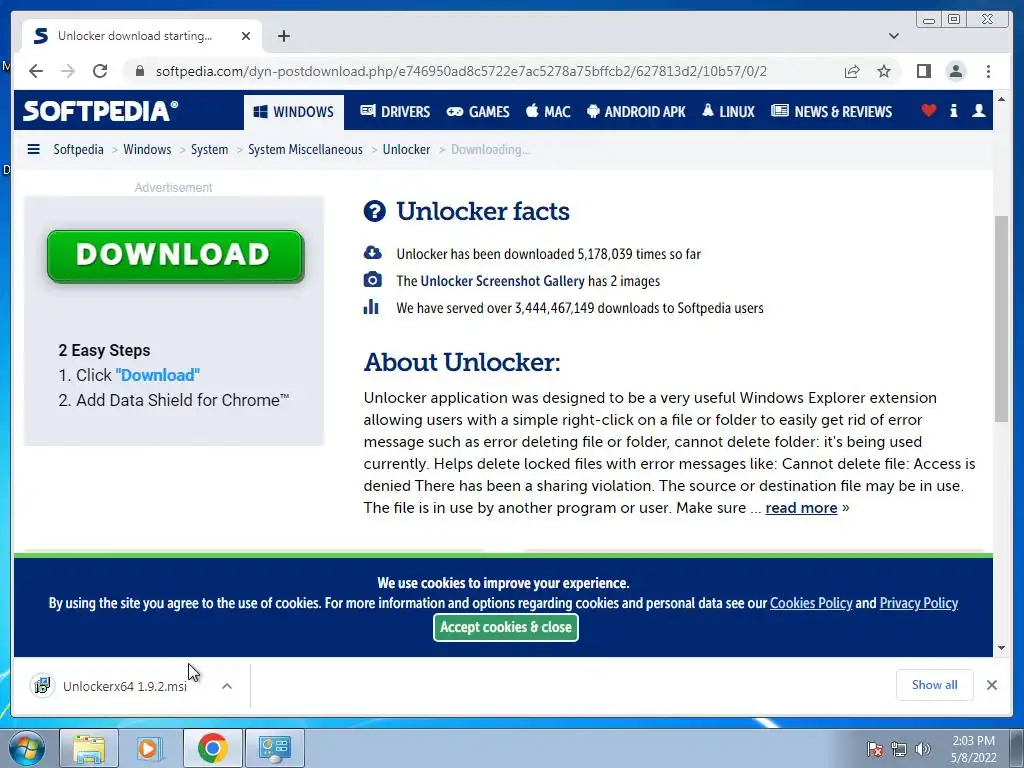1024x768 pixels.
Task: Click the scrollbar up arrow
Action: tap(1001, 99)
